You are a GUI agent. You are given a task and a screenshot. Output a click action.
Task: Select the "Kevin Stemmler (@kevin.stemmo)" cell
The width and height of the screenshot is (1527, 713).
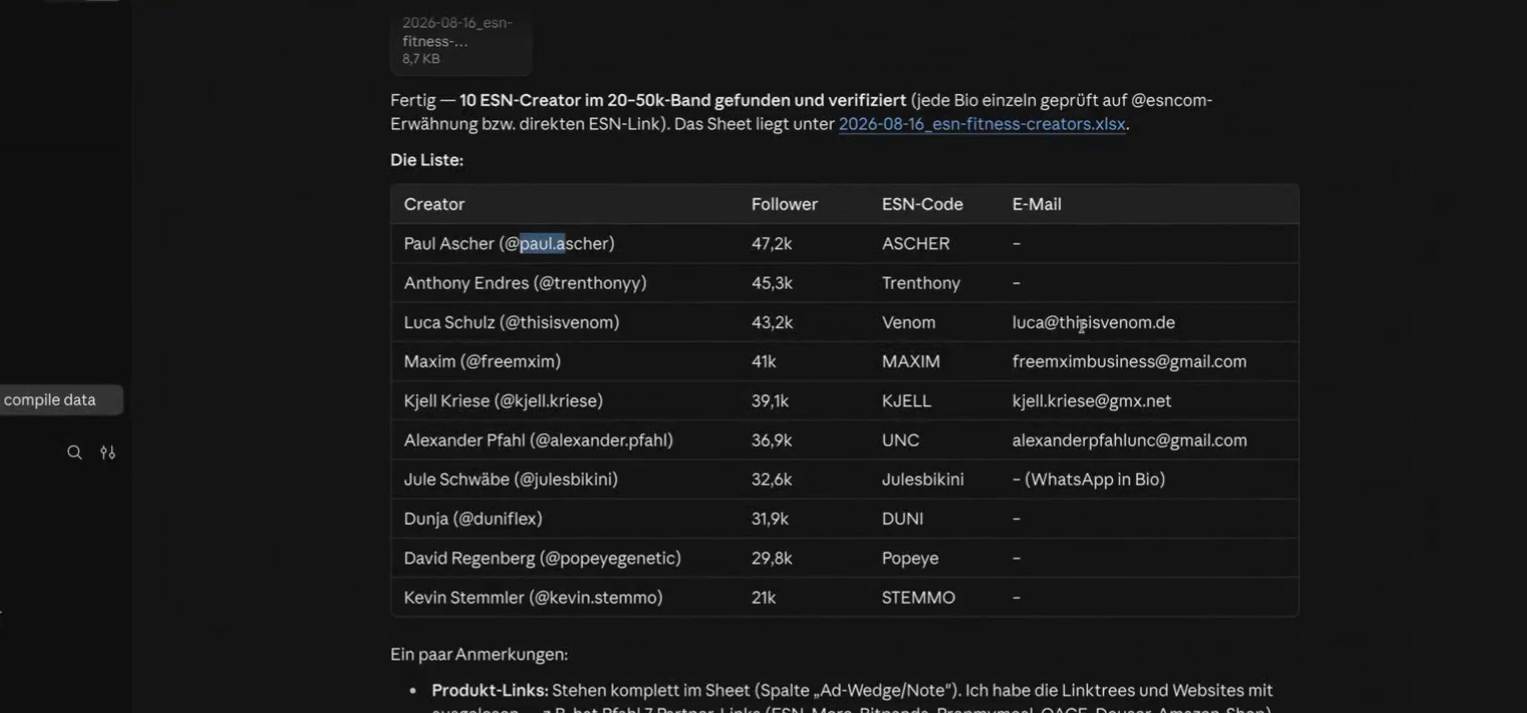533,597
